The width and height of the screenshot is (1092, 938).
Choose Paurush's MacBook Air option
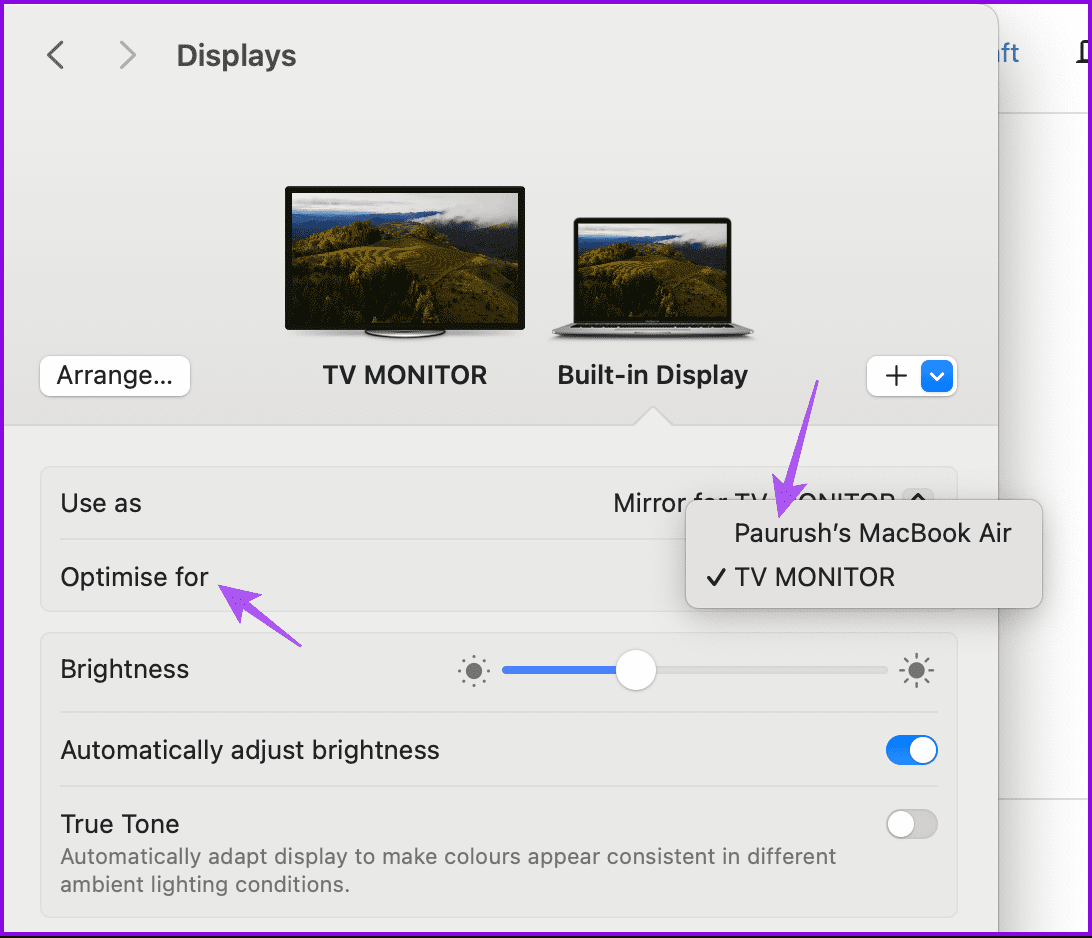864,533
